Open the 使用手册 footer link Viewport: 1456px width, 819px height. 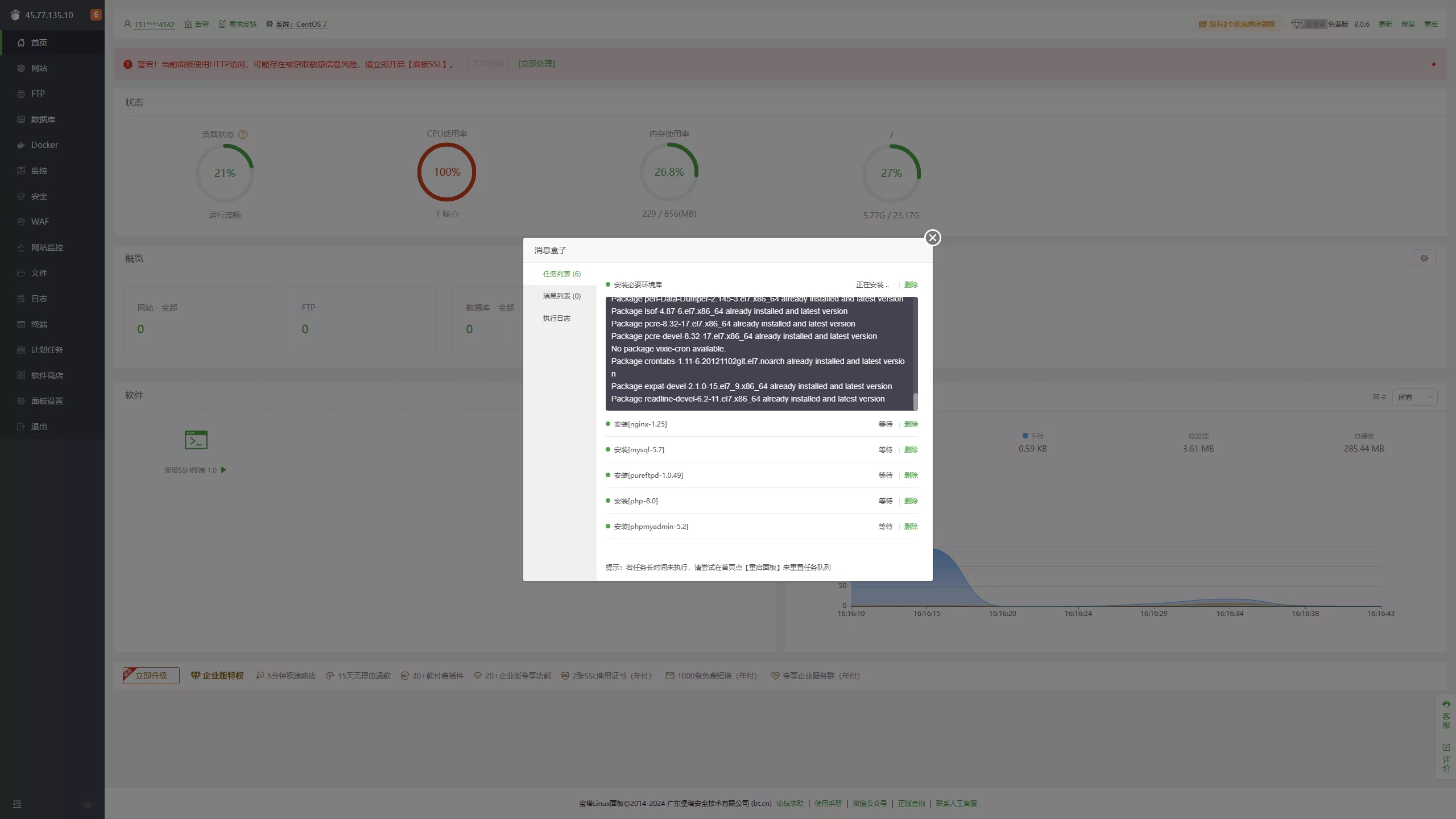[x=828, y=803]
